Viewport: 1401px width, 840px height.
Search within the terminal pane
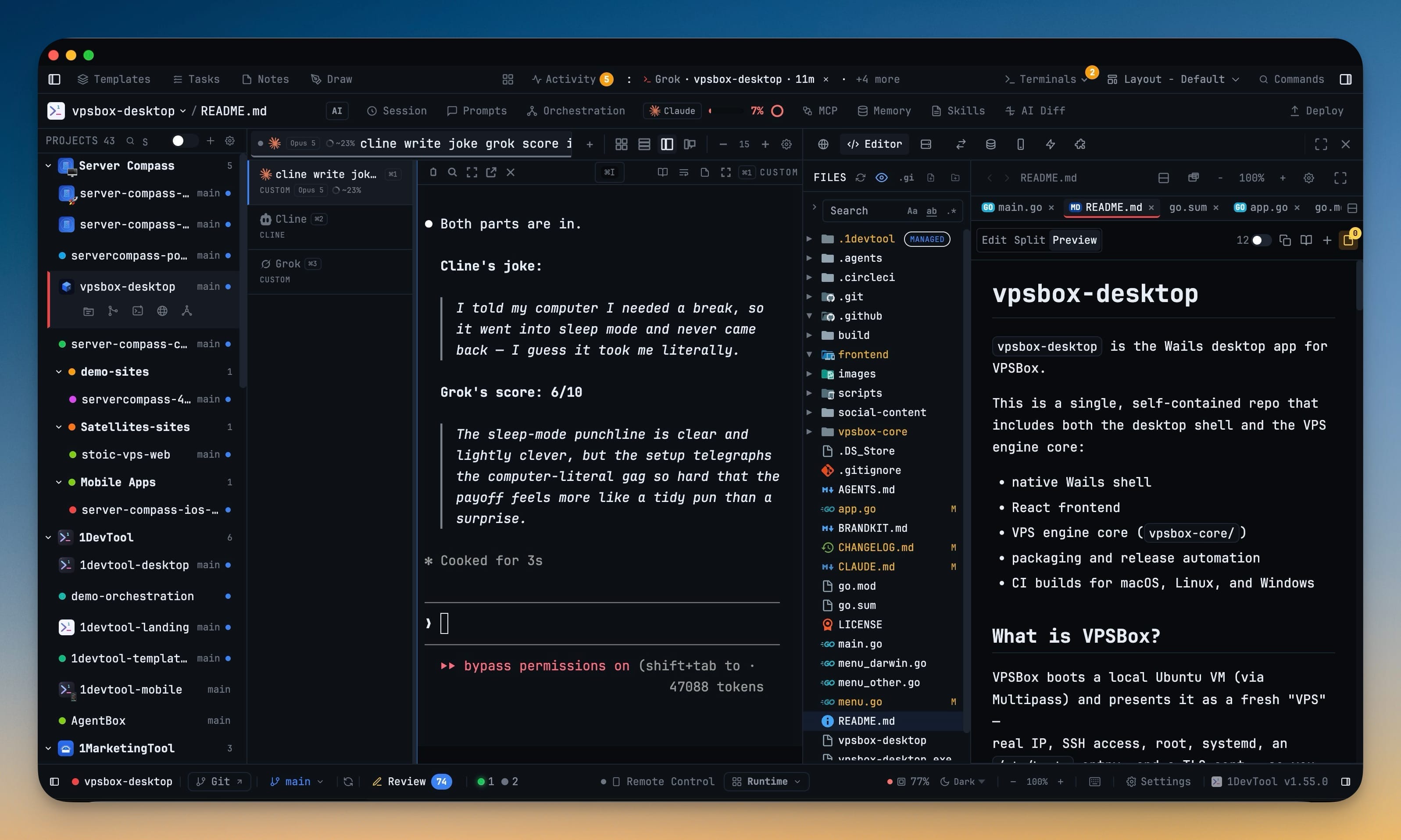pyautogui.click(x=453, y=172)
